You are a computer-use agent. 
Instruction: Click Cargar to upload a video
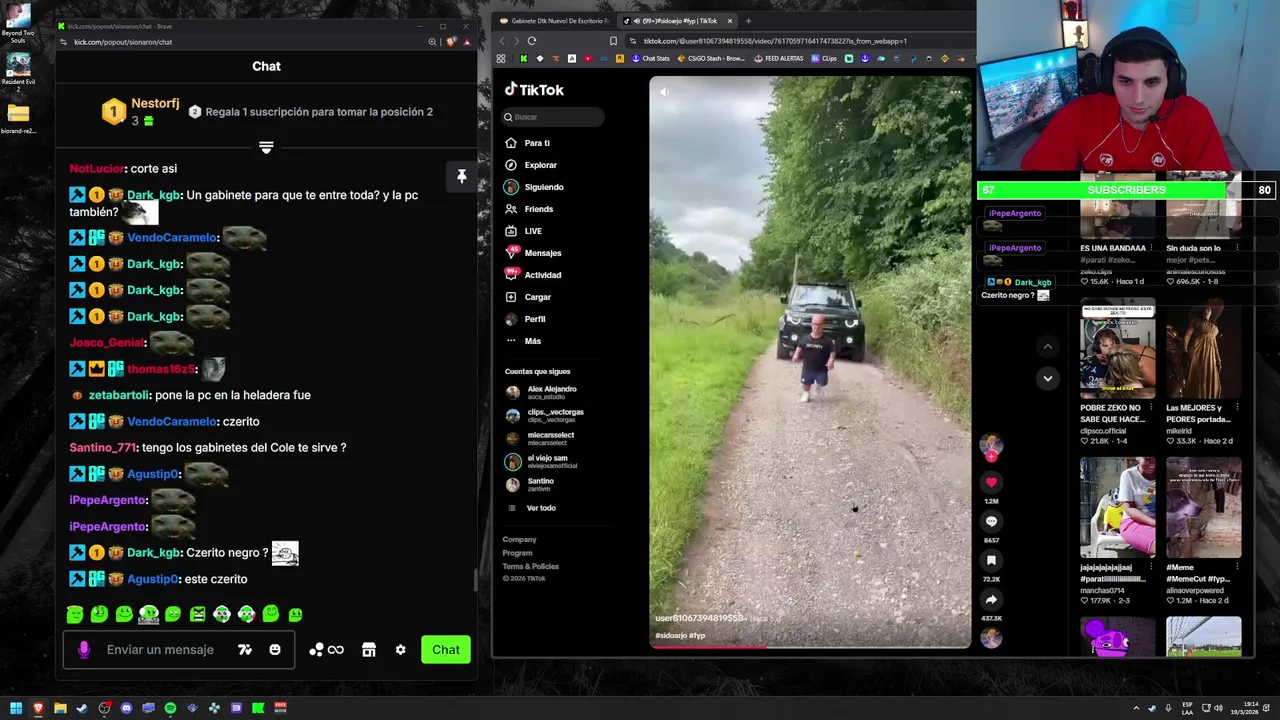(528, 297)
